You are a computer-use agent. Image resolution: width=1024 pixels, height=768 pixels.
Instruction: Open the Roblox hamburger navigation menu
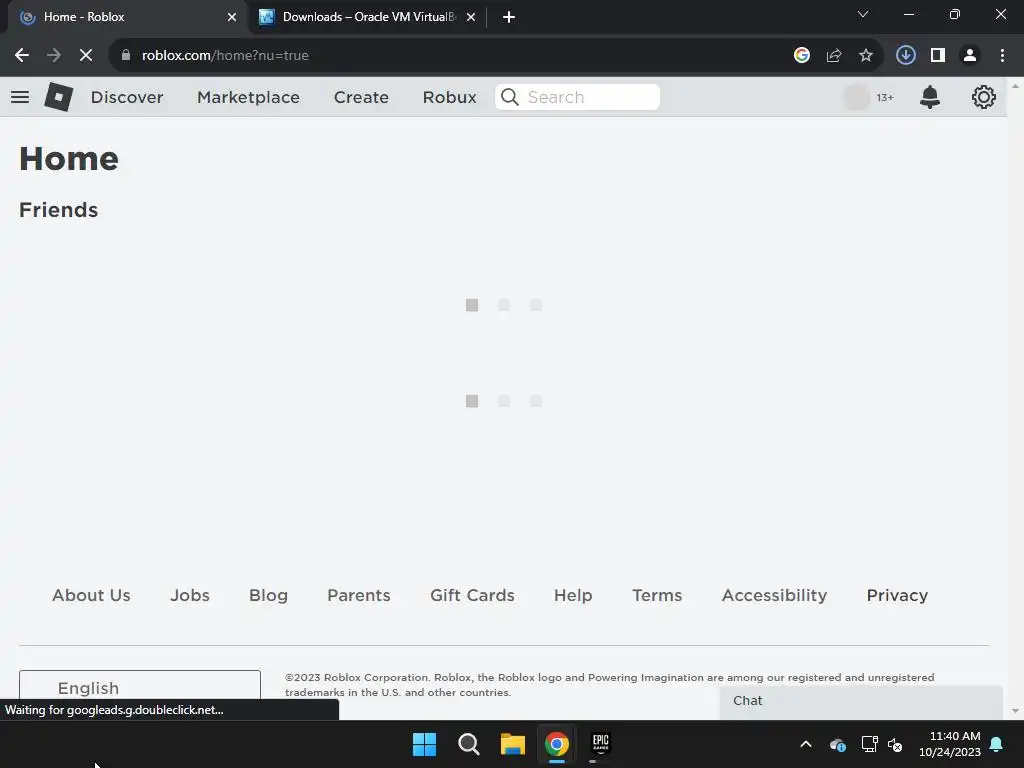pos(20,97)
